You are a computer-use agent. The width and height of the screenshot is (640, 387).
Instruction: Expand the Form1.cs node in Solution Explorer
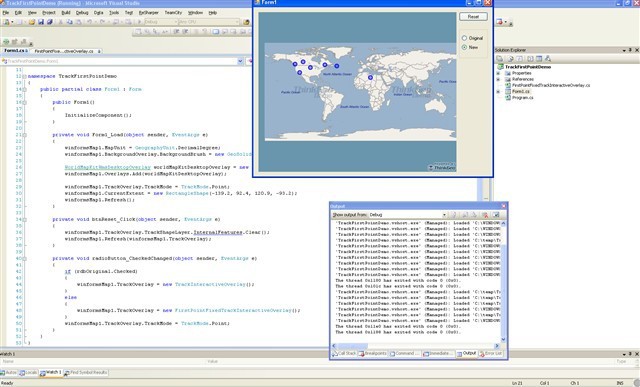(x=498, y=91)
